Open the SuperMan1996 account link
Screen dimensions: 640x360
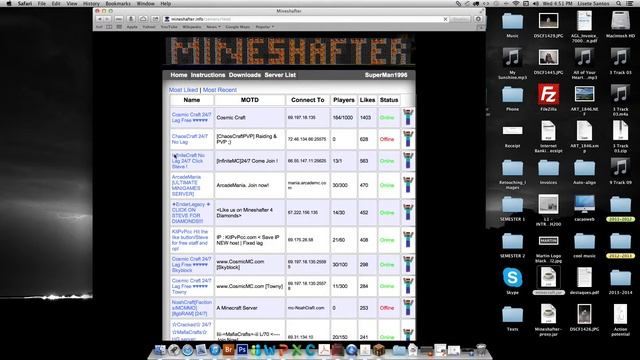pos(386,75)
